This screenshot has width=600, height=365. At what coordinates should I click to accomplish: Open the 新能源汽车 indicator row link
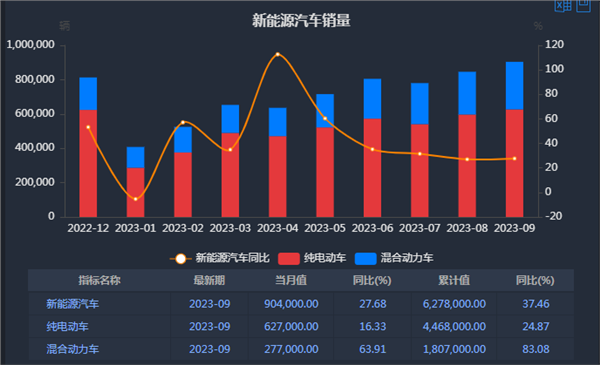73,304
